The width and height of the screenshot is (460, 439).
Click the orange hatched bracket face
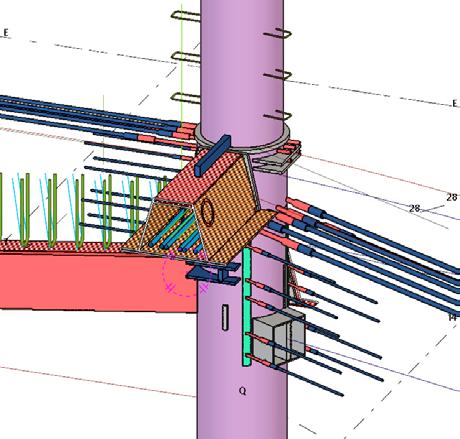[x=230, y=200]
